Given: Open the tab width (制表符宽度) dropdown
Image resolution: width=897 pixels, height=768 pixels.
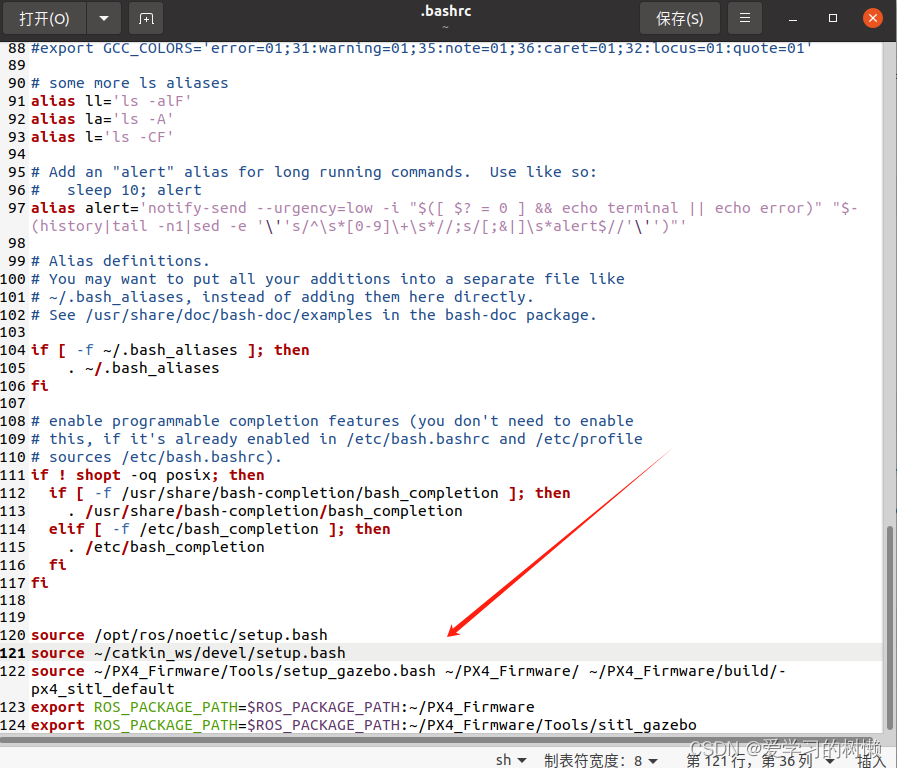Looking at the screenshot, I should tap(600, 759).
